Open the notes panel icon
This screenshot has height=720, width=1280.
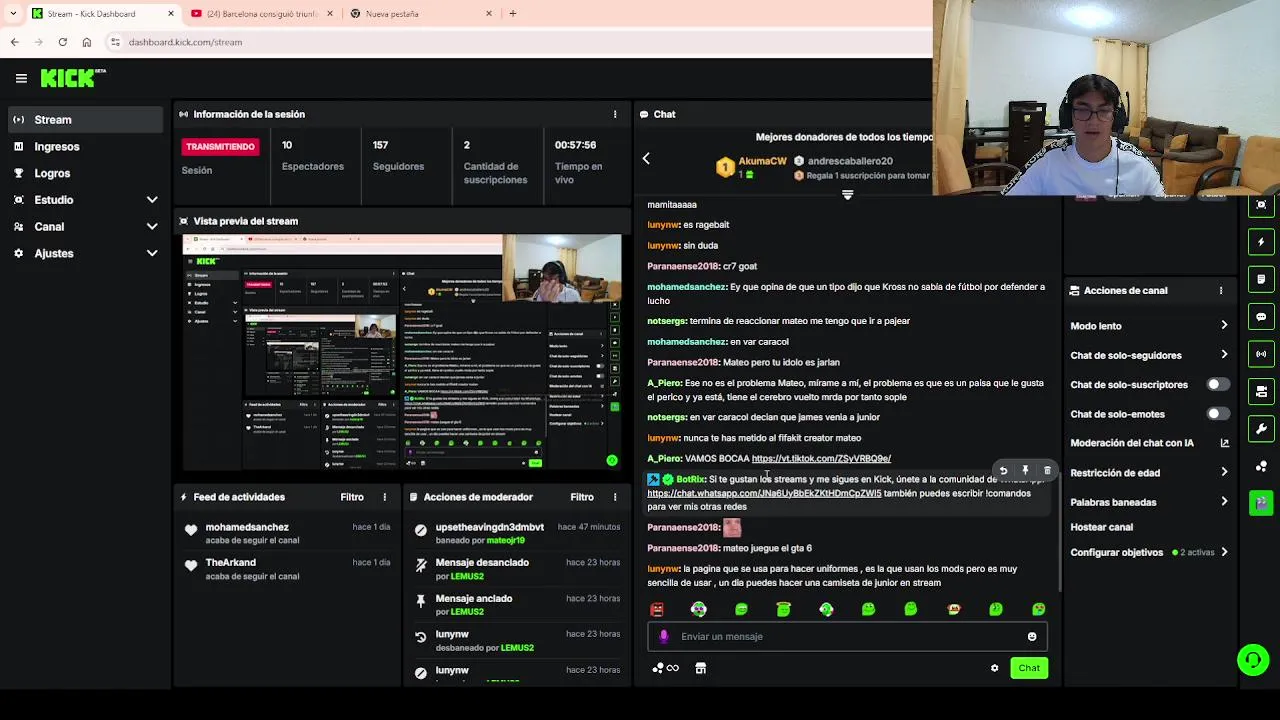[1261, 279]
